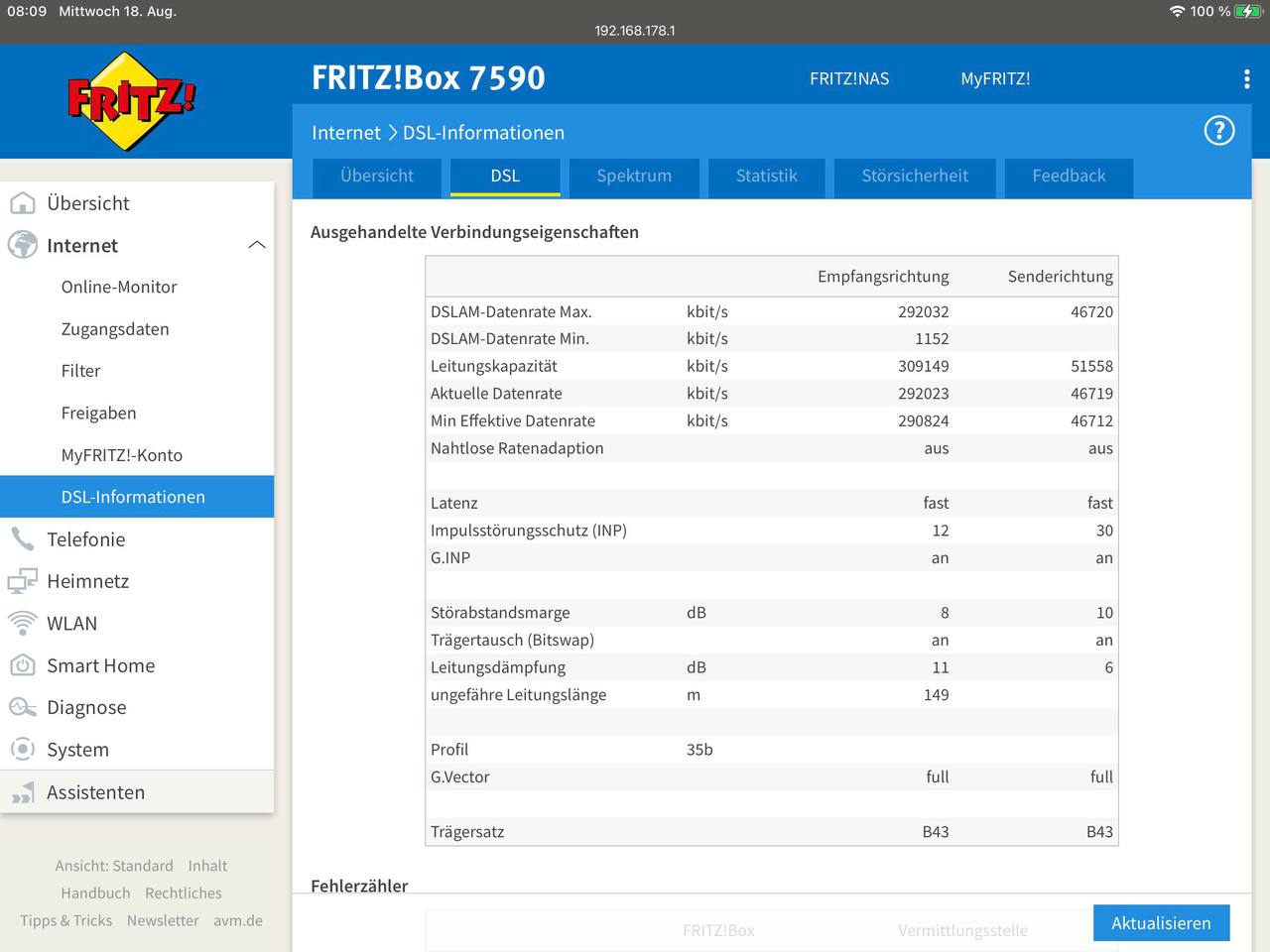Click the Aktualisieren button
Viewport: 1270px width, 952px height.
(1161, 923)
